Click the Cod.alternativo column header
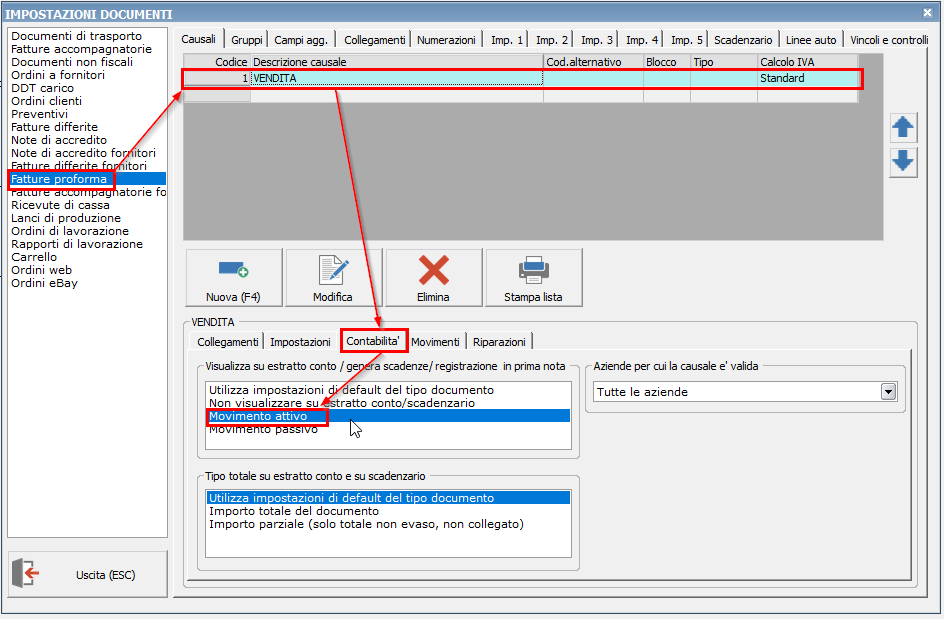This screenshot has width=944, height=619. 593,62
